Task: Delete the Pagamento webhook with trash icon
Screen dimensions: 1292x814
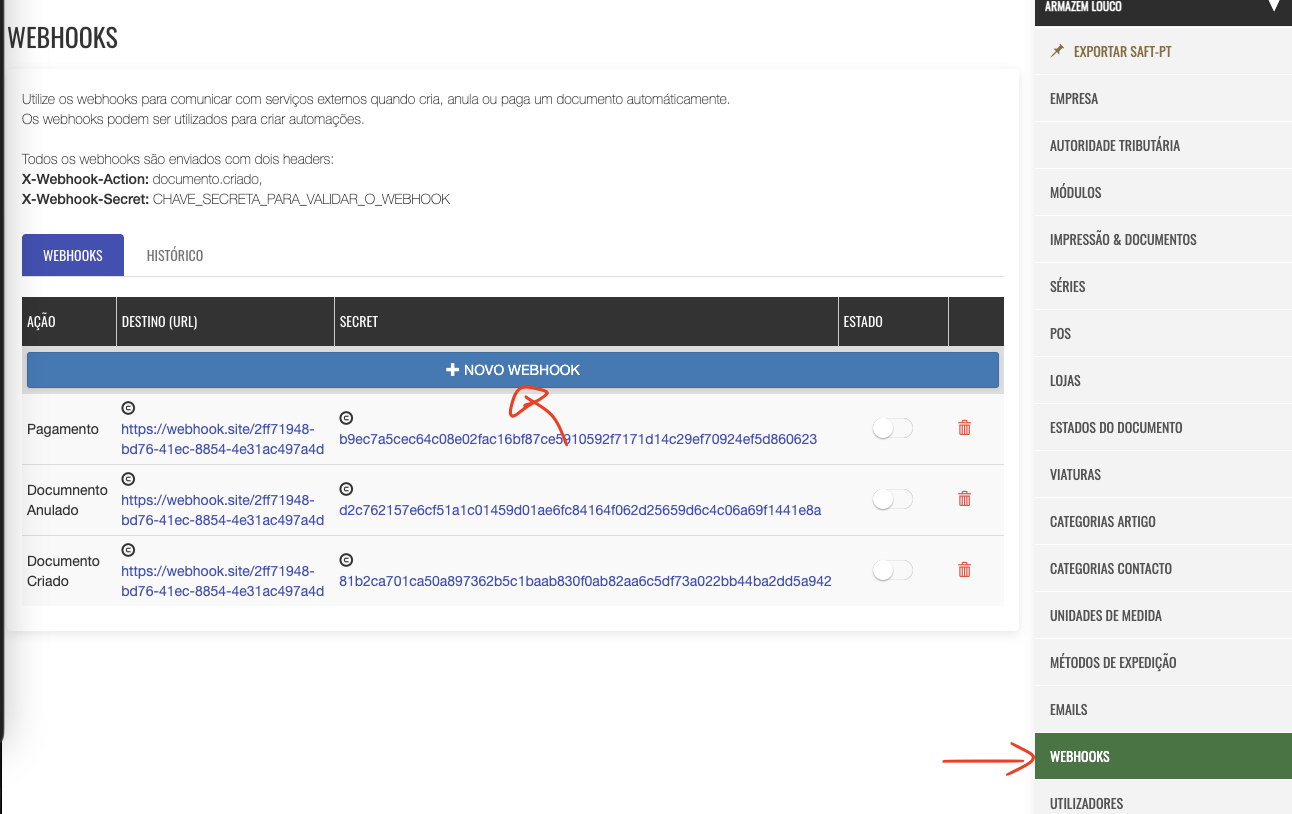Action: tap(964, 427)
